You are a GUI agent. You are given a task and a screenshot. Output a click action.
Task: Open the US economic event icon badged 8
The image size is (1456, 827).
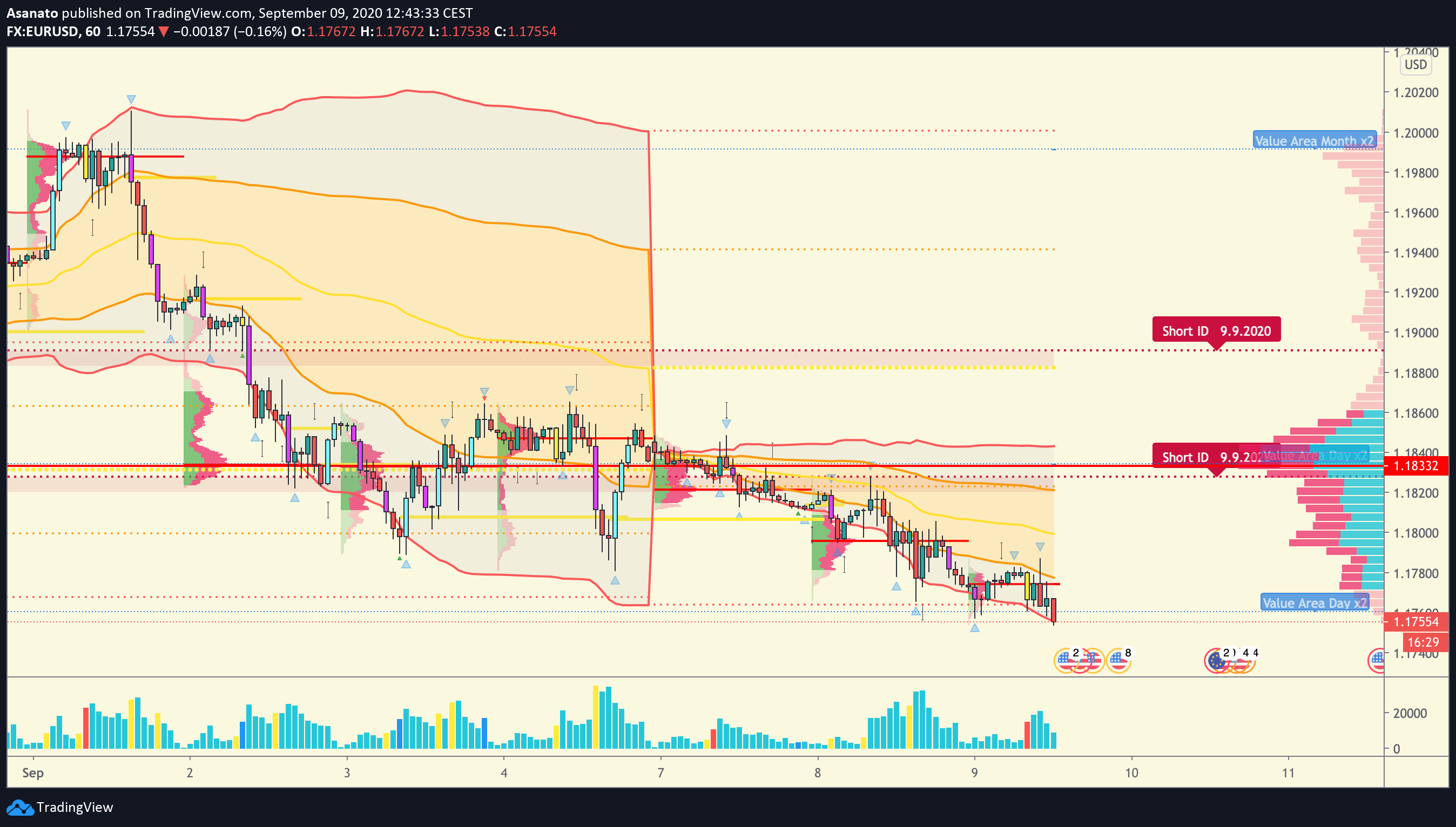1118,661
